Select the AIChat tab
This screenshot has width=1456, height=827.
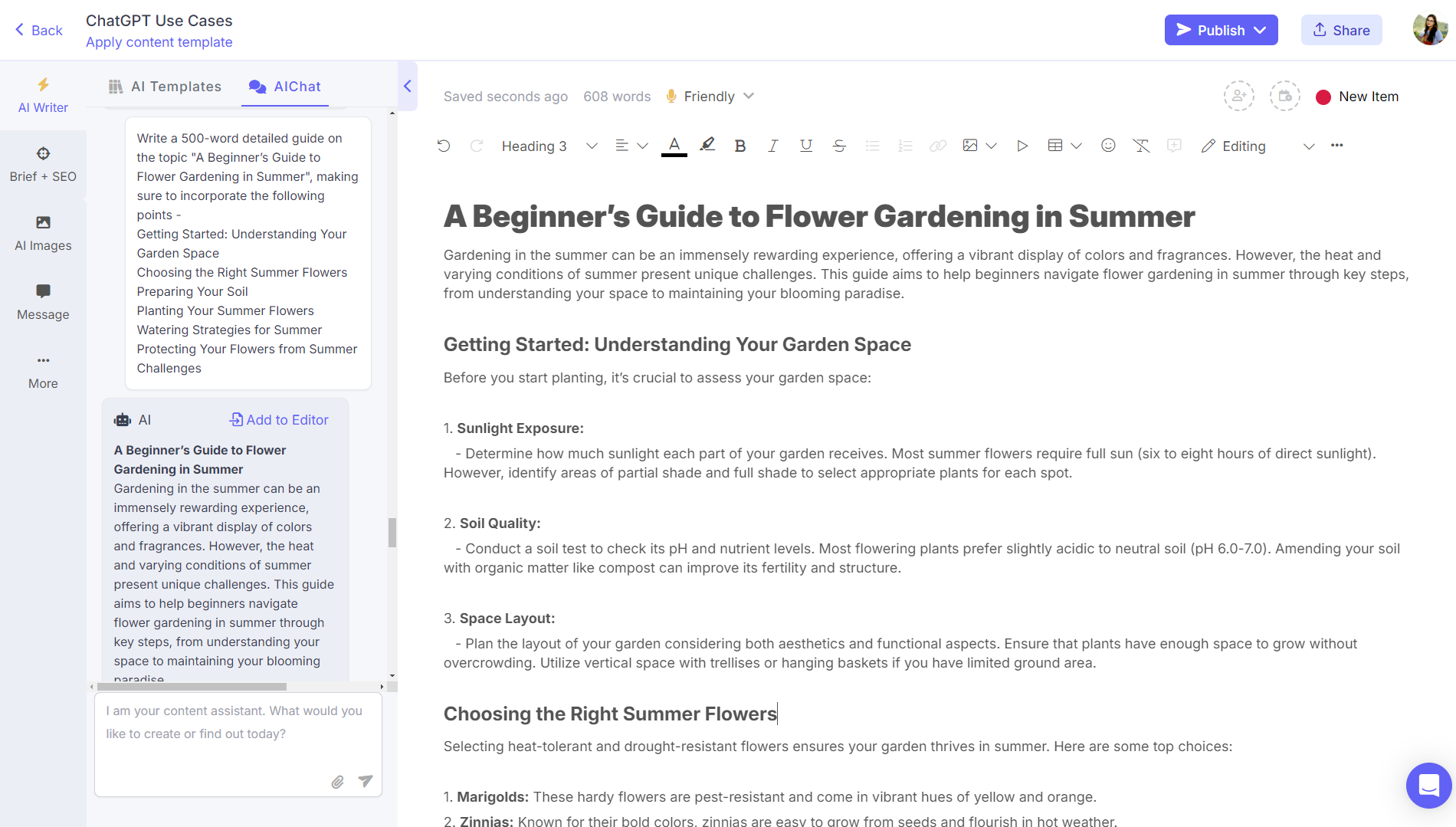pyautogui.click(x=285, y=87)
